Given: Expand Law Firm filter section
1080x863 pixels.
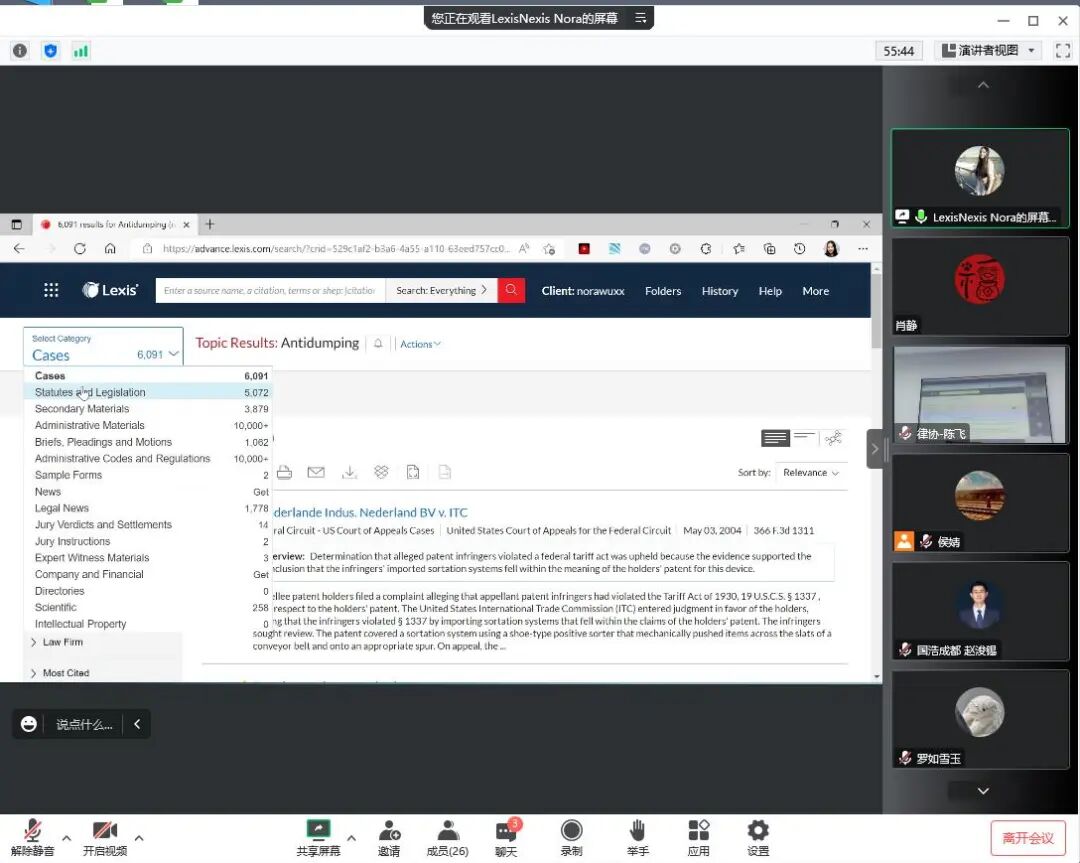Looking at the screenshot, I should 57,642.
